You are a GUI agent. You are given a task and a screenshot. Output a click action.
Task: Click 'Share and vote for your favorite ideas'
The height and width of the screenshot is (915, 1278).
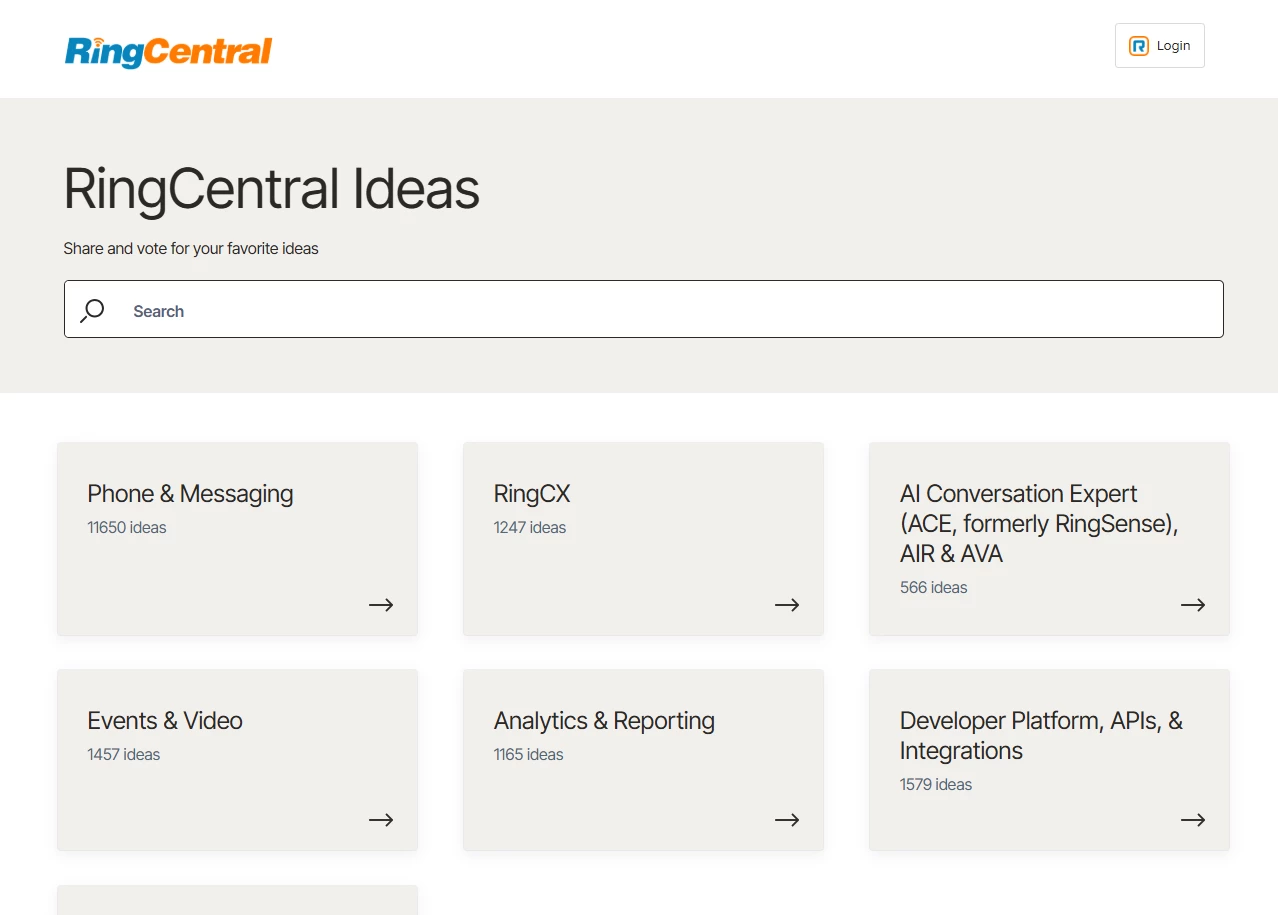point(191,249)
